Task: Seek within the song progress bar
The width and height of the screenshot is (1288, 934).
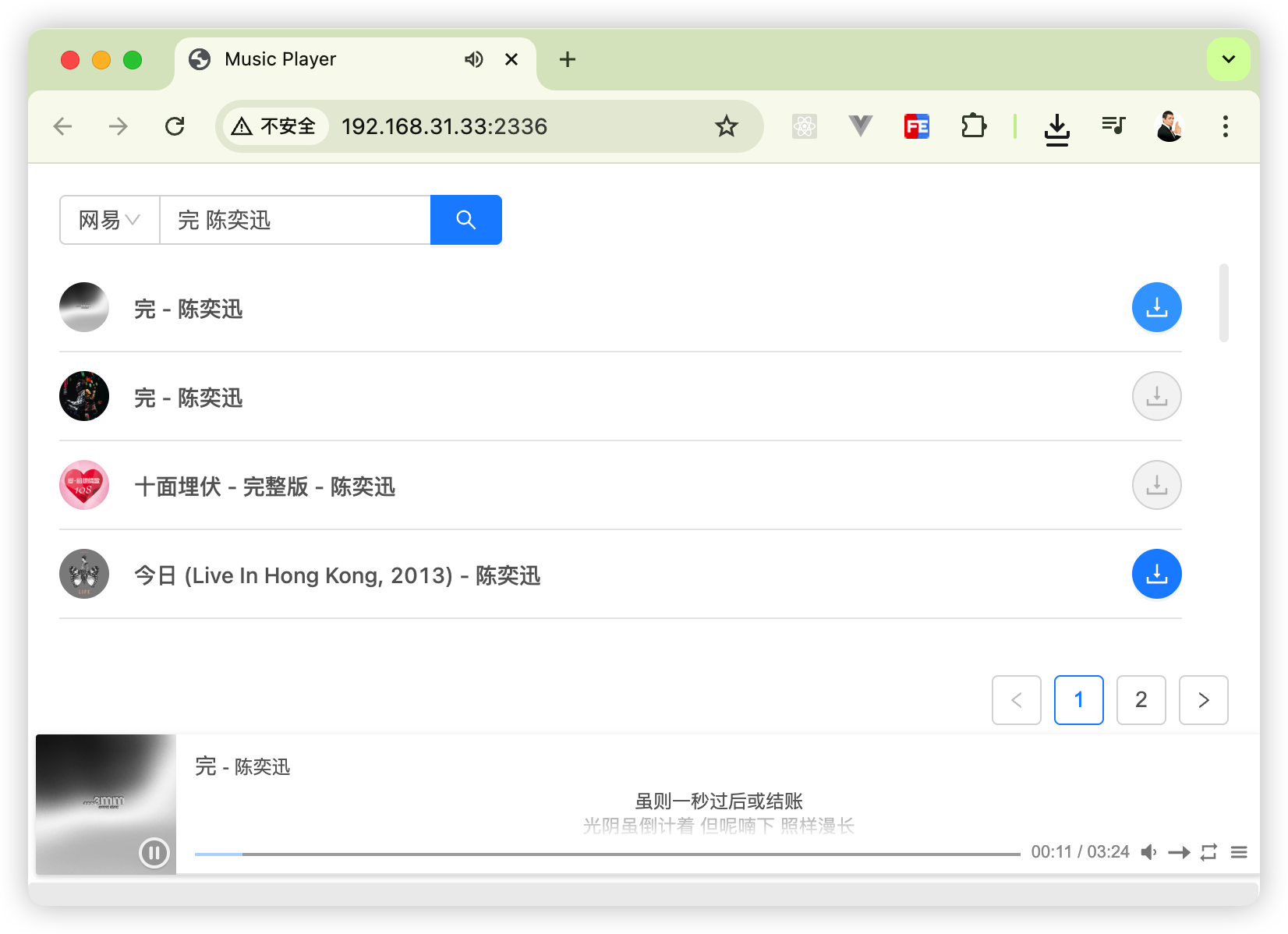Action: pos(607,854)
